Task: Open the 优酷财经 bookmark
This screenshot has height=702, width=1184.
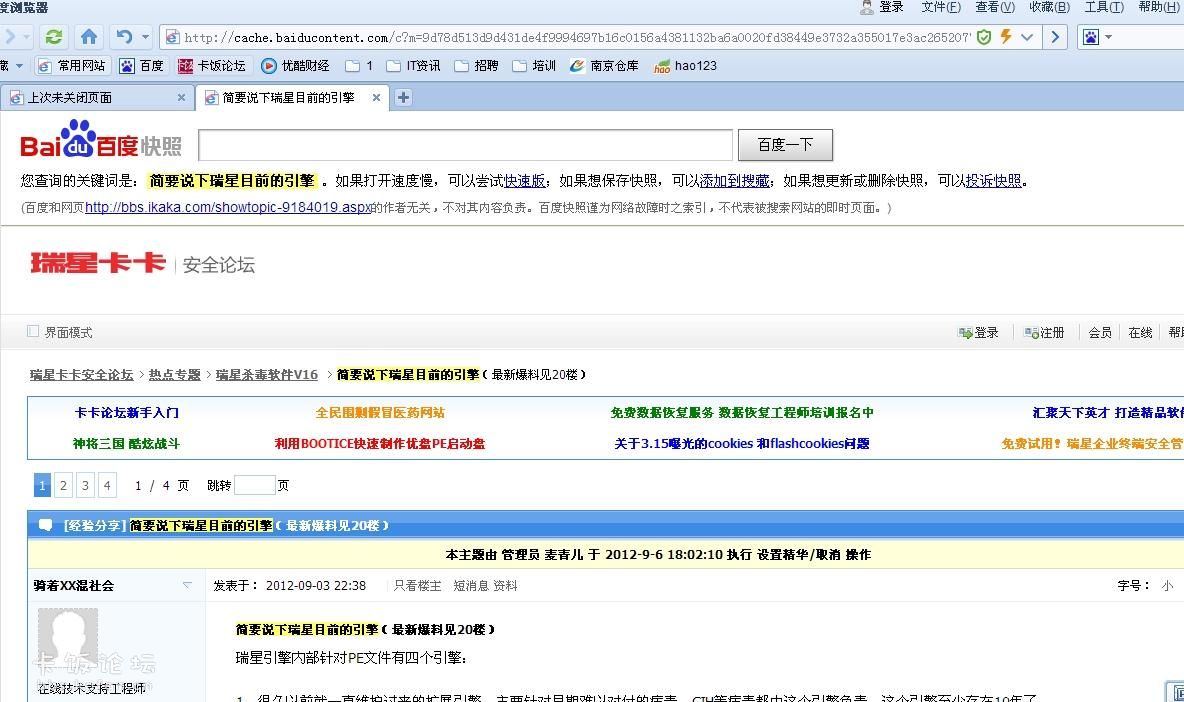Action: click(x=295, y=66)
